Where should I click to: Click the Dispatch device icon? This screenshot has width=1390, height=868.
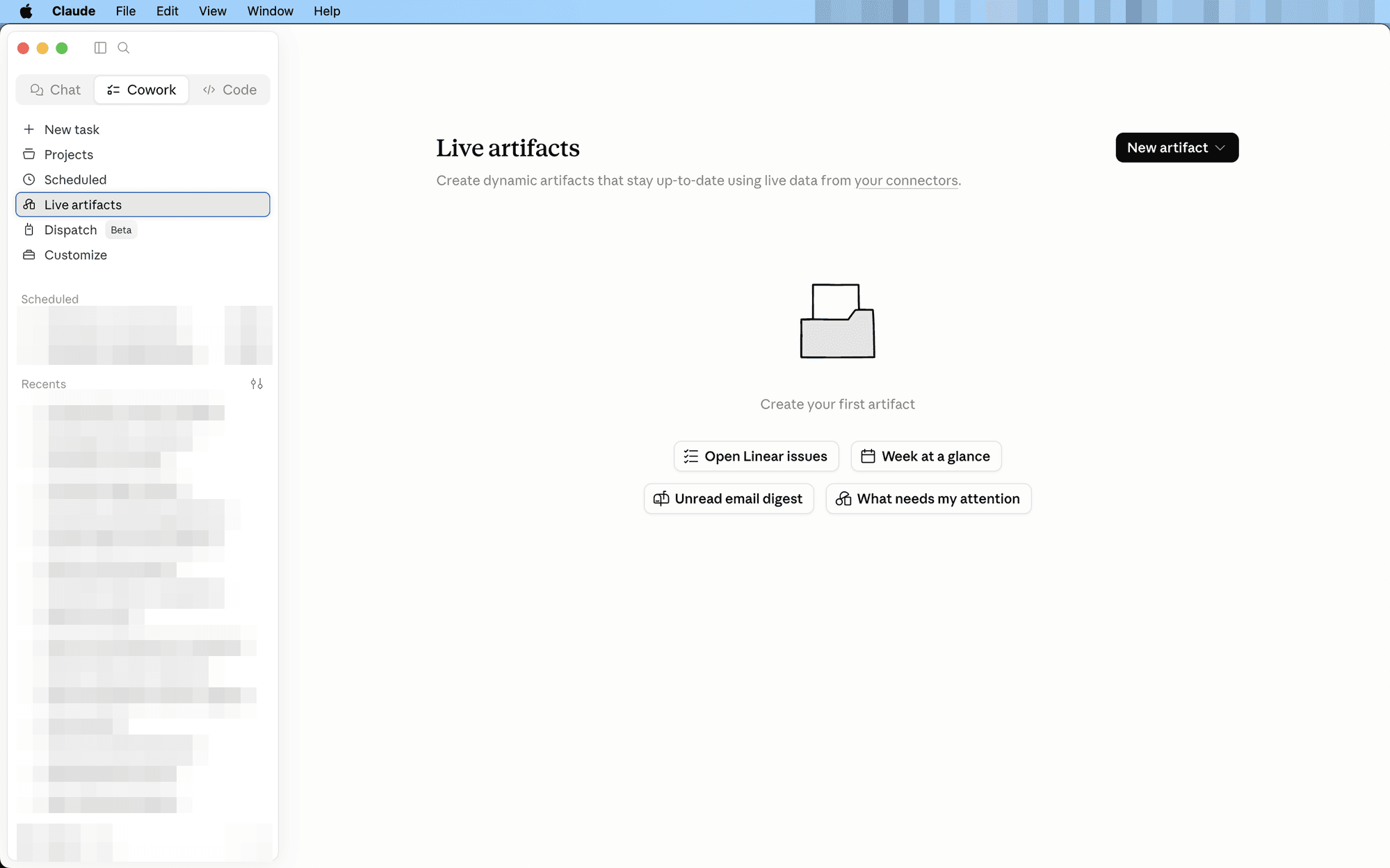29,229
